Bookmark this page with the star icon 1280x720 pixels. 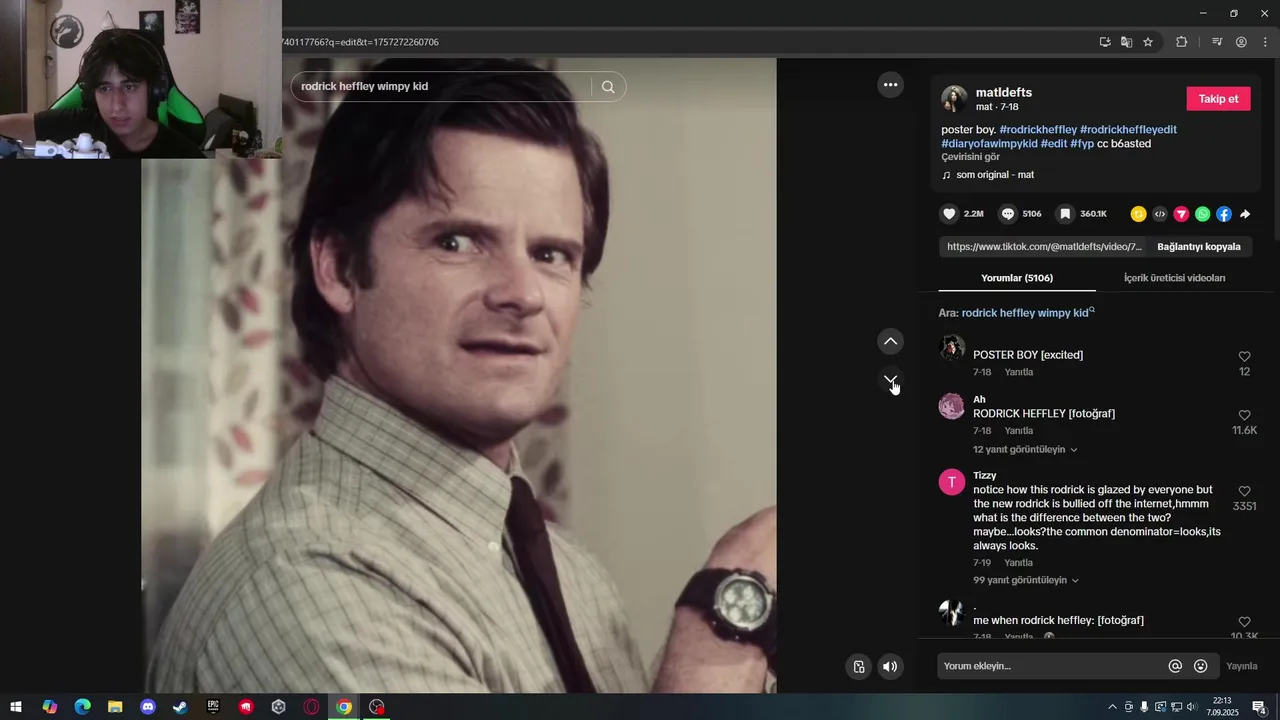click(x=1148, y=42)
